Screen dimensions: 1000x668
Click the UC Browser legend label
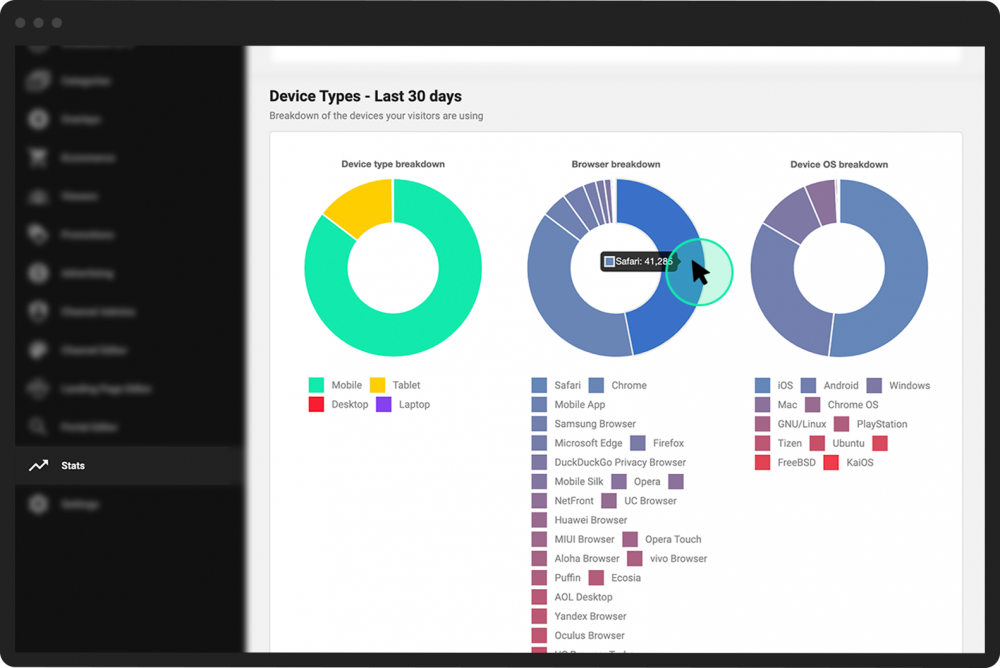tap(651, 501)
